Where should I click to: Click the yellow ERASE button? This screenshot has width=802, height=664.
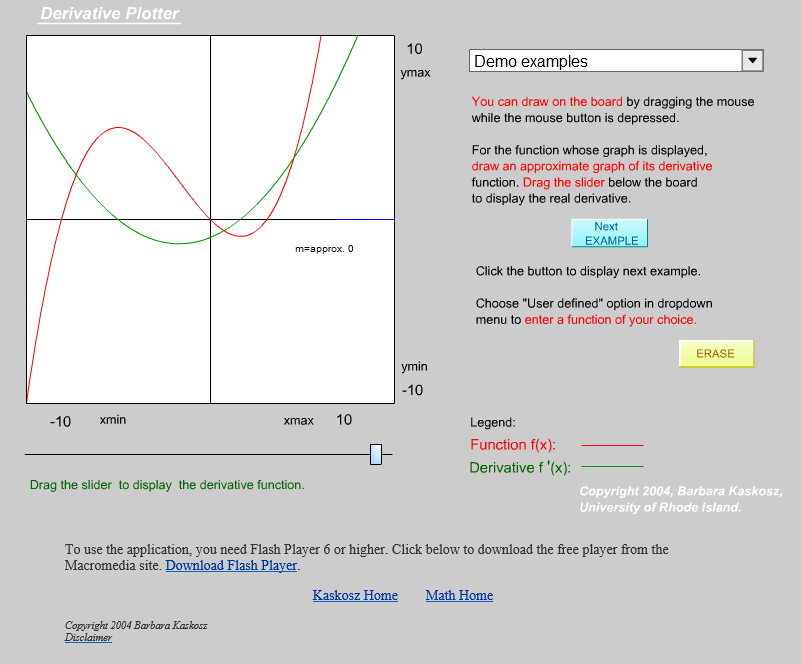(716, 353)
